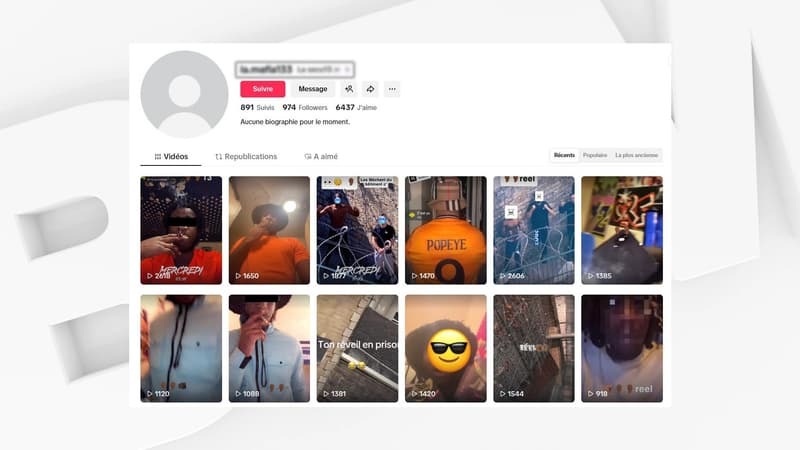Switch to the Vidéos tab
This screenshot has height=450, width=800.
(x=171, y=157)
